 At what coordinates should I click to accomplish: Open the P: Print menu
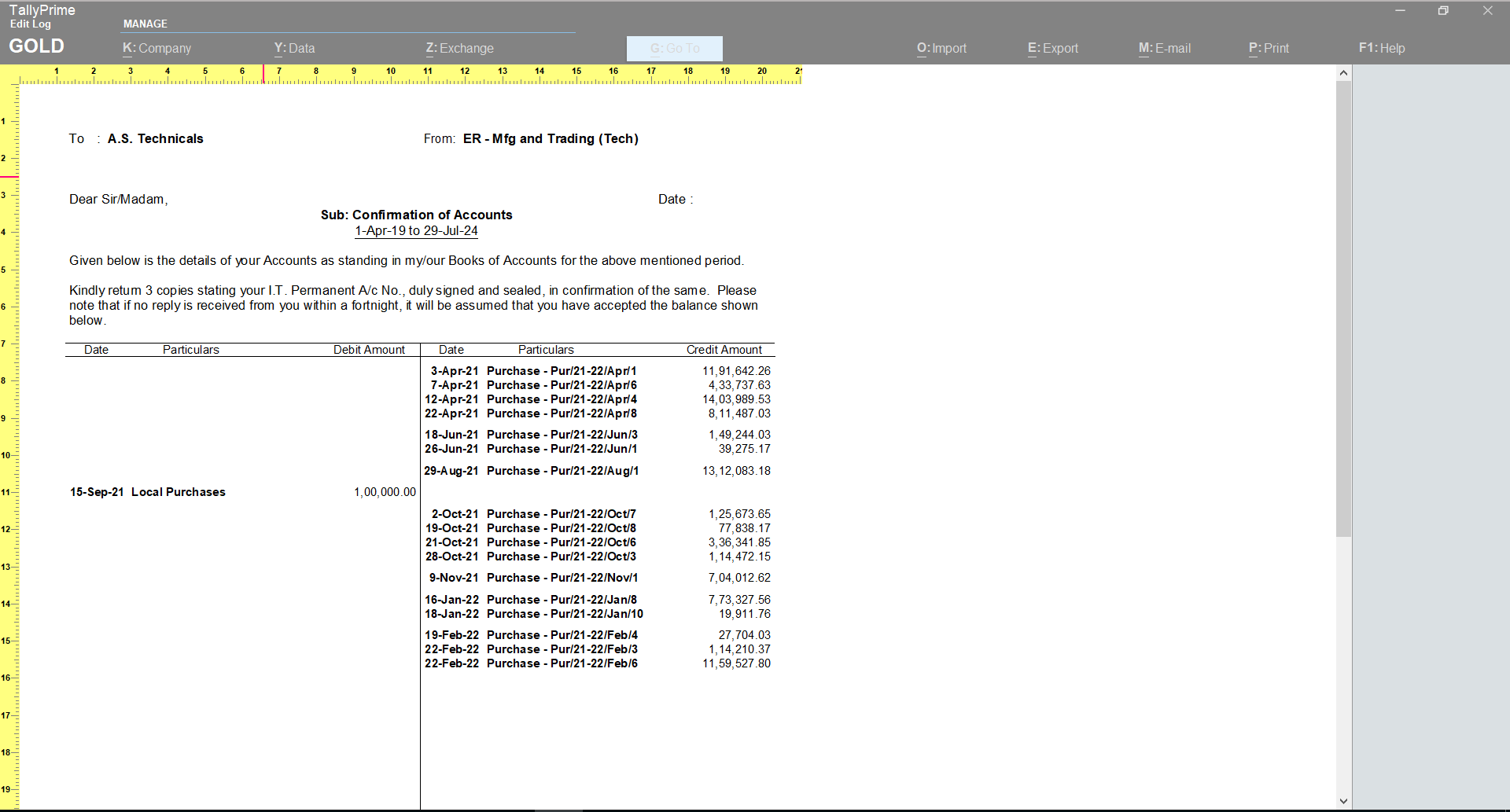[x=1268, y=48]
